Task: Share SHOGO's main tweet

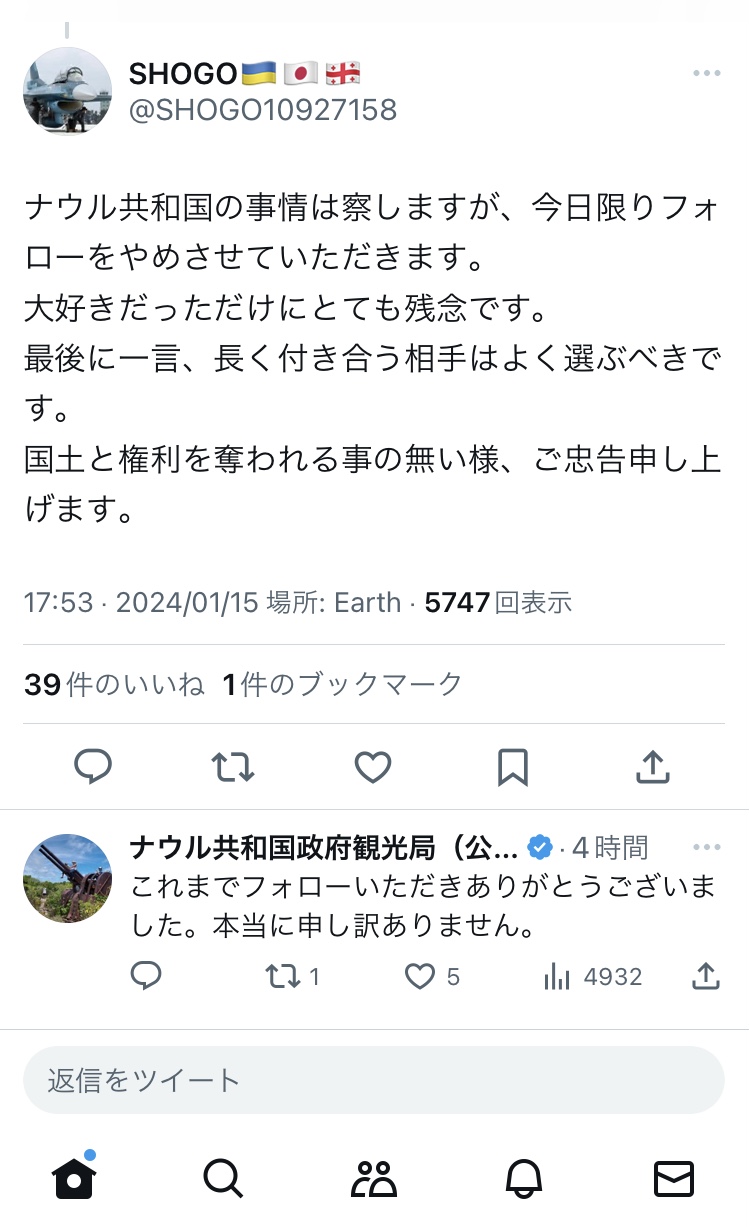Action: click(652, 767)
